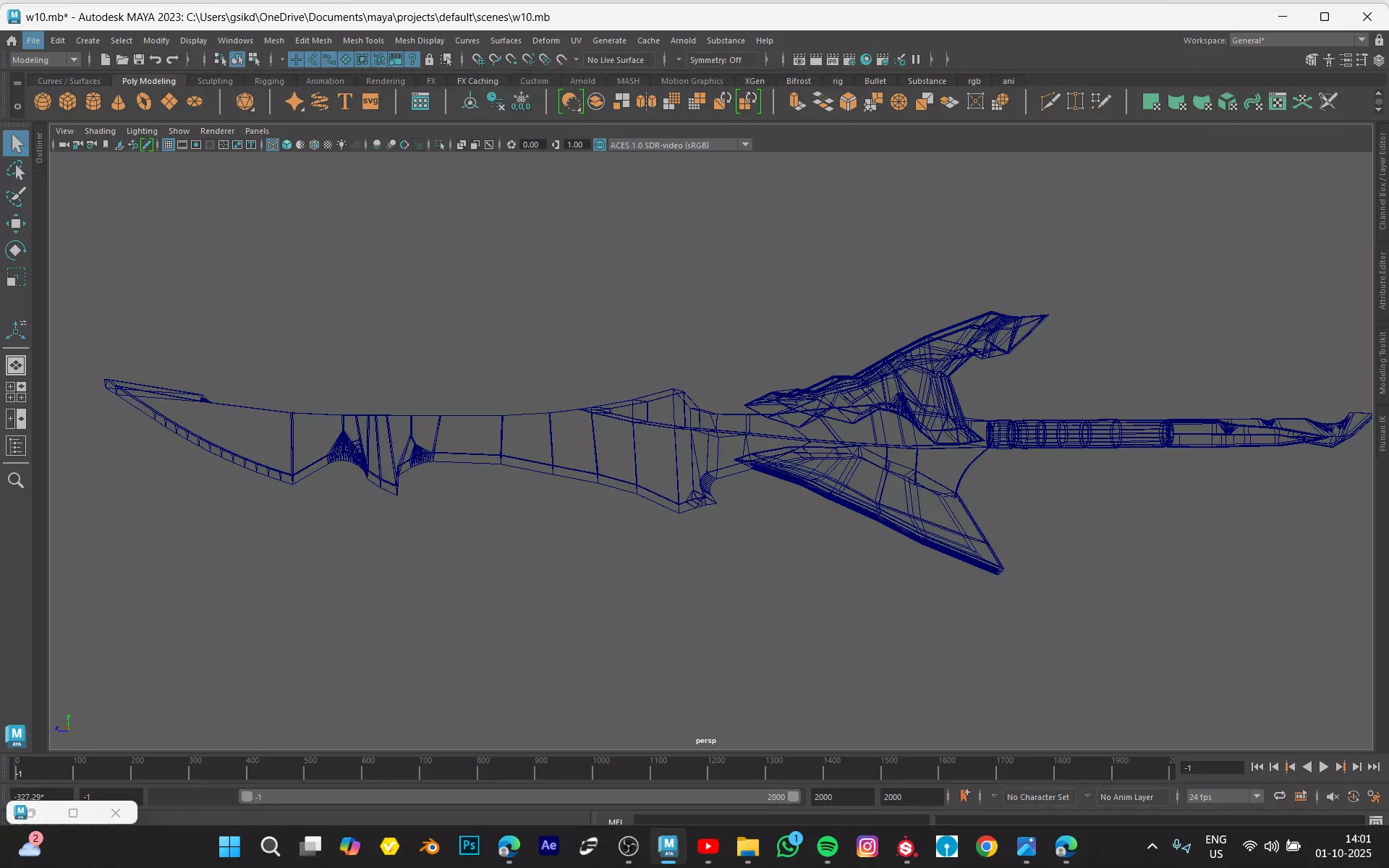Image resolution: width=1389 pixels, height=868 pixels.
Task: Create a polygon sphere from the shelf
Action: click(x=43, y=102)
